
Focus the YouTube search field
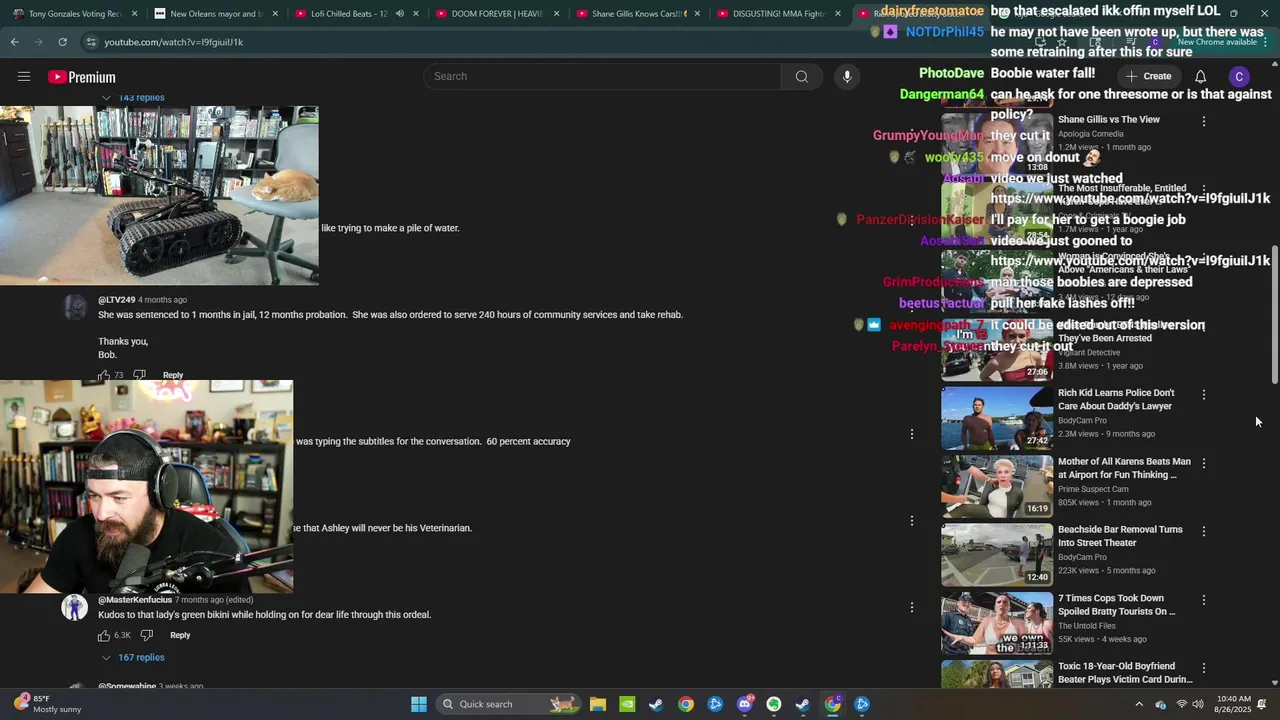click(x=603, y=77)
